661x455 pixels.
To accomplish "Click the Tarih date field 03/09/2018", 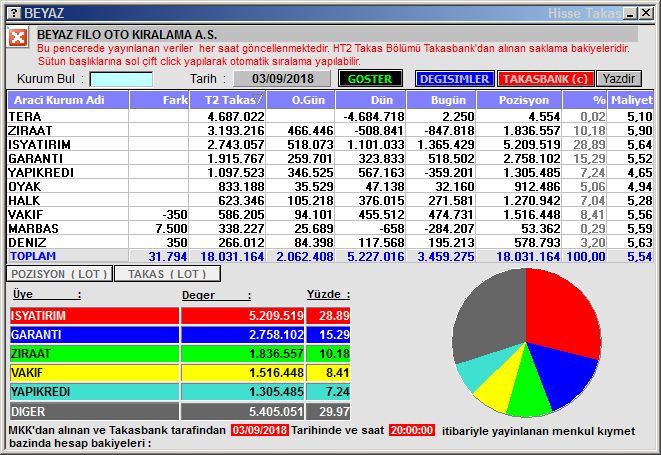I will [x=282, y=79].
